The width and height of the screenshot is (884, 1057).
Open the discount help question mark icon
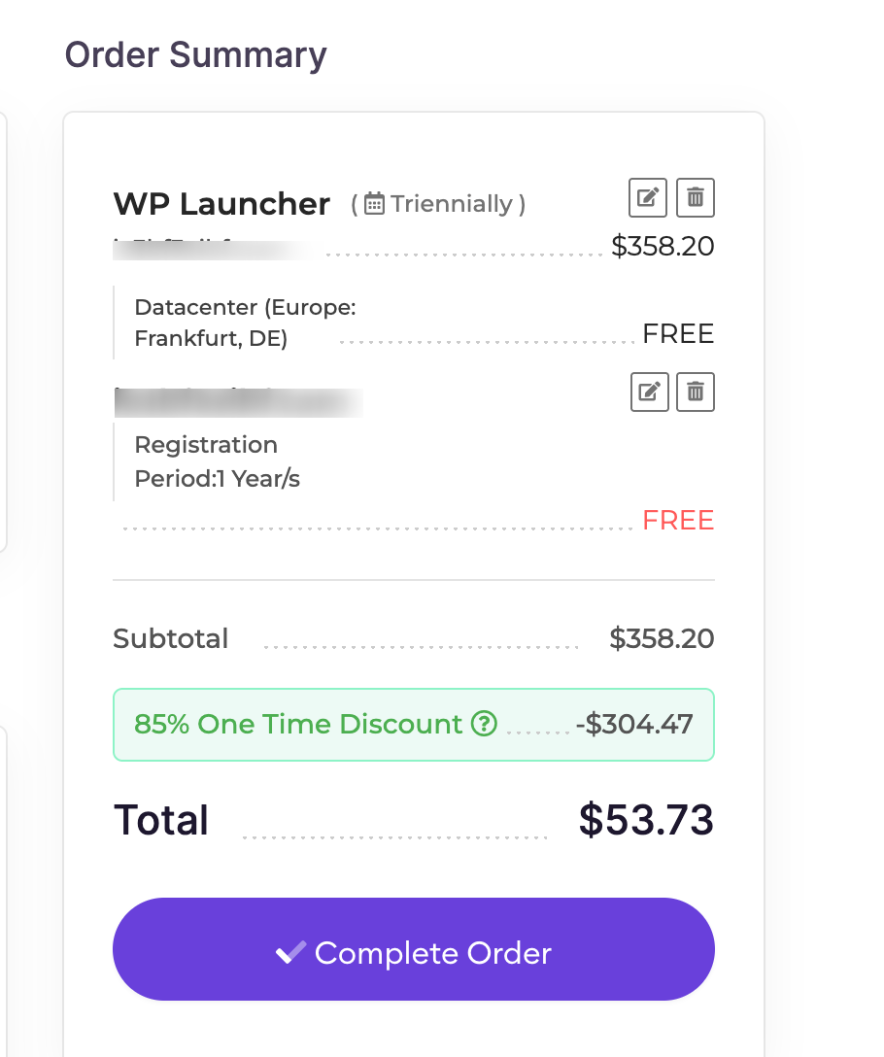[484, 723]
